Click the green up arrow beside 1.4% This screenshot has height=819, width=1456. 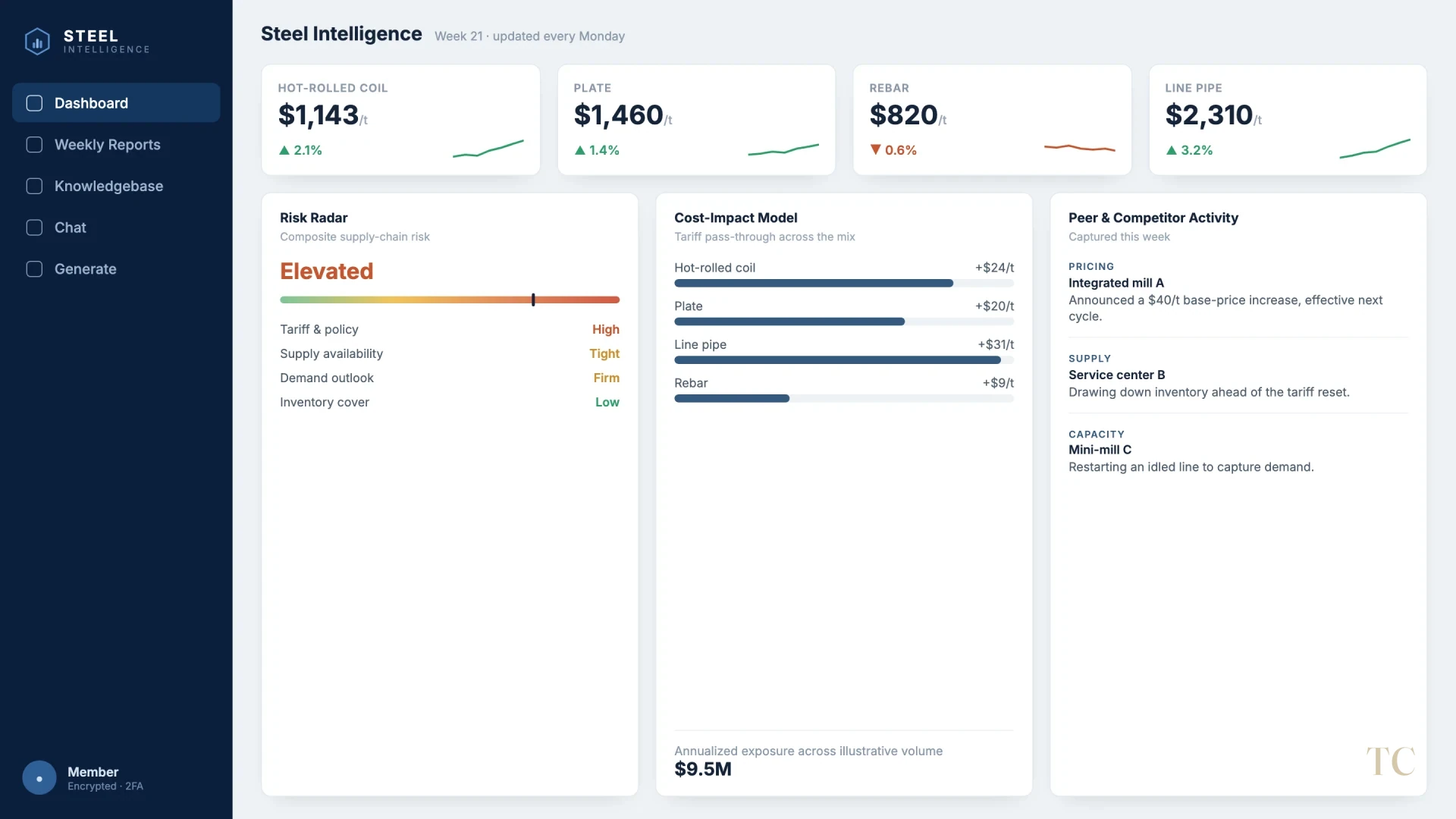pos(580,150)
